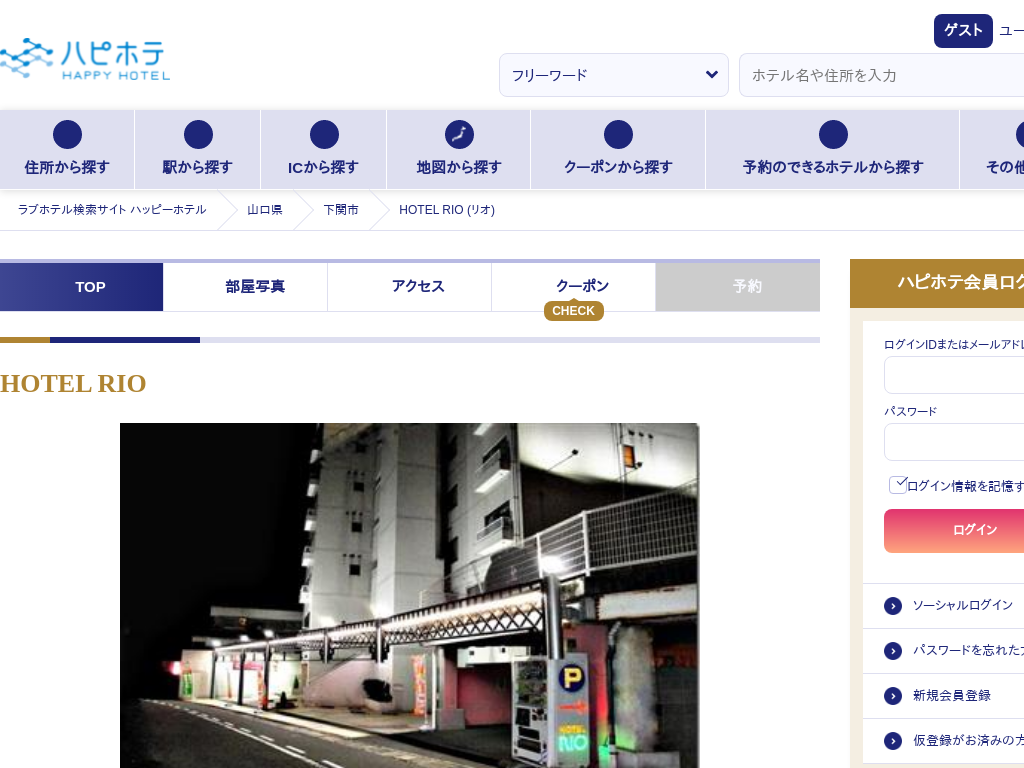
Task: Click arrow icon beside 仮登録がお済みの方
Action: click(x=893, y=741)
